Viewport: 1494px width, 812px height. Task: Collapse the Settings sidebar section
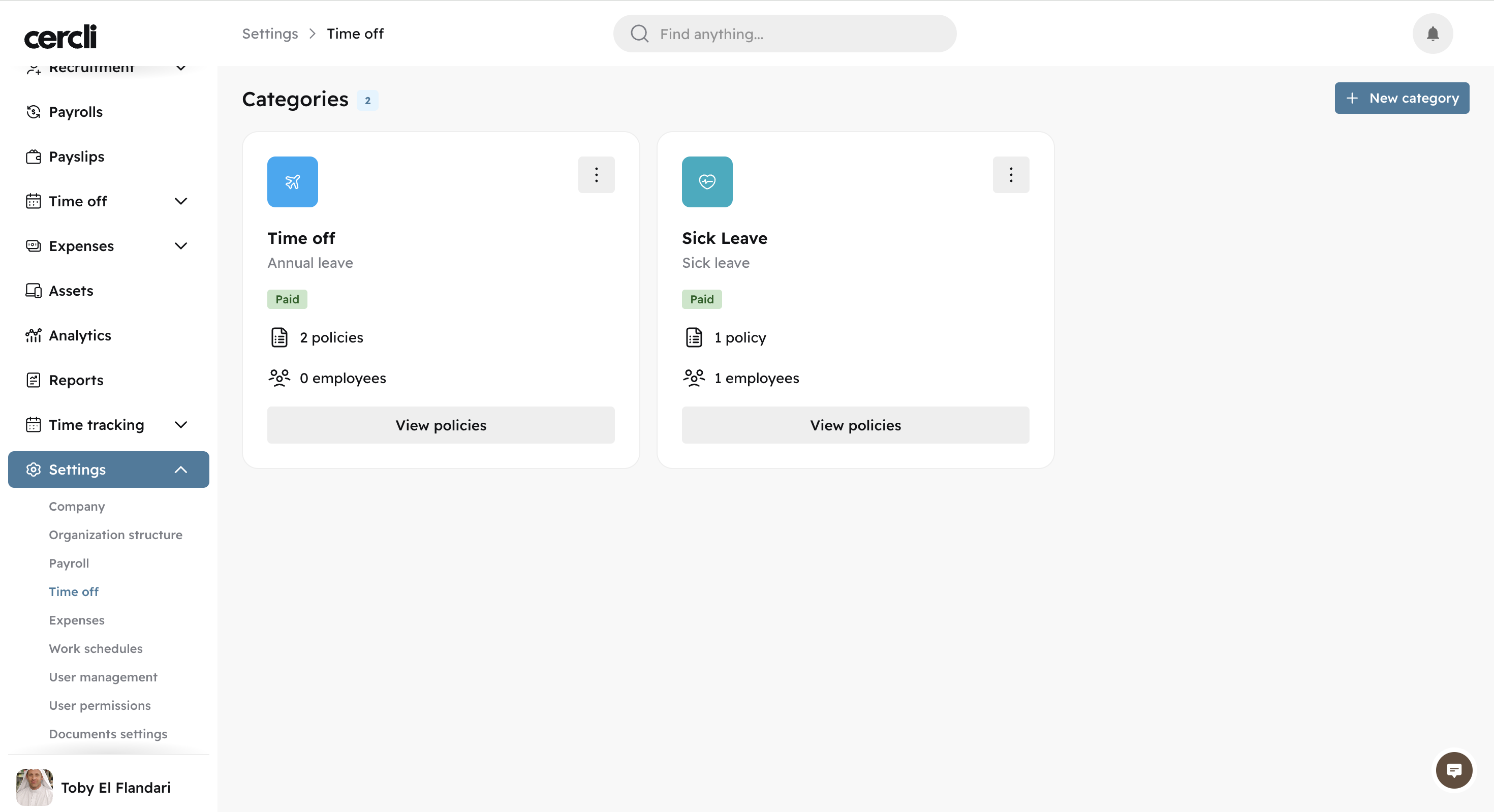tap(180, 469)
